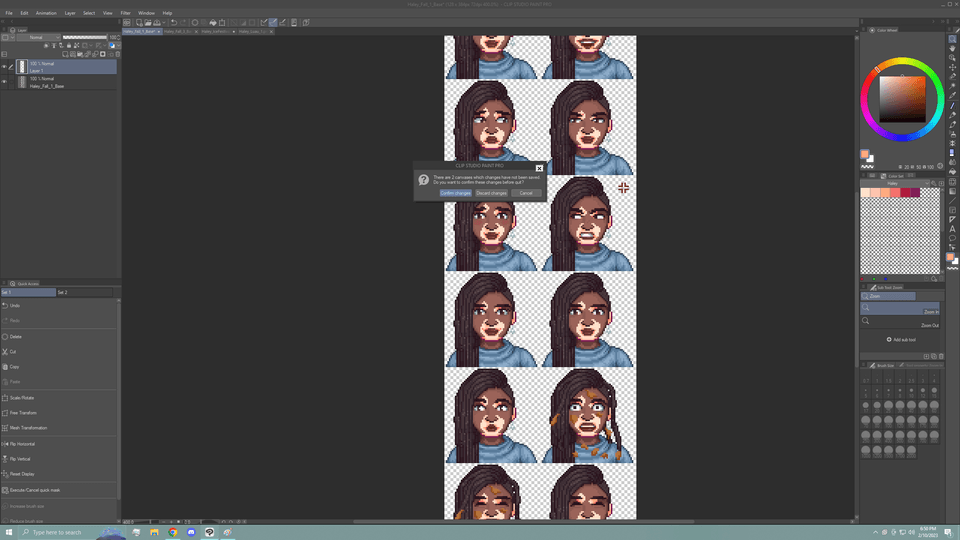Click the Create layer mask icon

102,54
